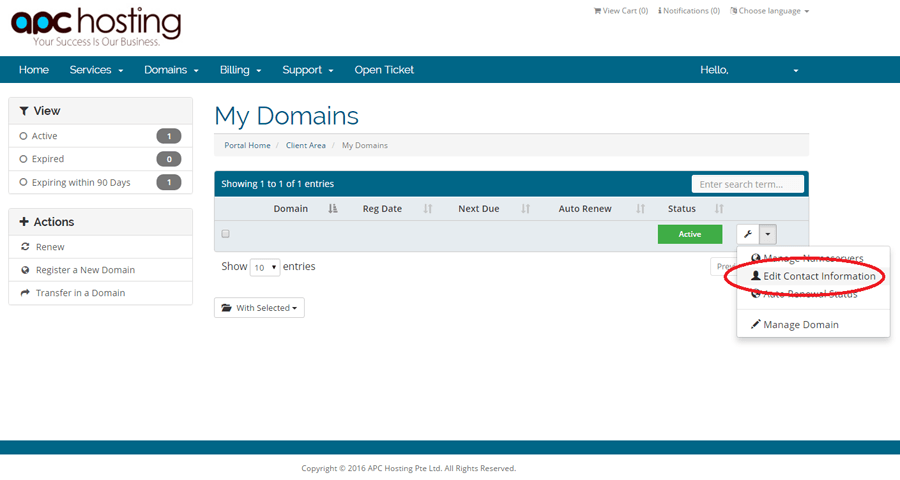The height and width of the screenshot is (480, 900).
Task: Click the Auto Renew column header
Action: click(585, 209)
